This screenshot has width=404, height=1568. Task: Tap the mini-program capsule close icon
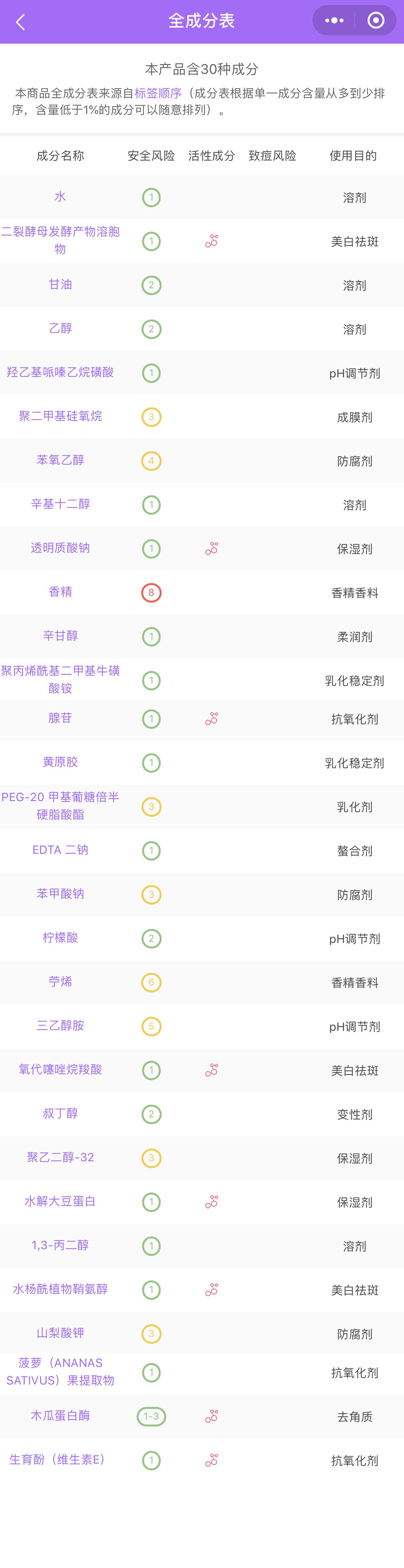[x=375, y=20]
